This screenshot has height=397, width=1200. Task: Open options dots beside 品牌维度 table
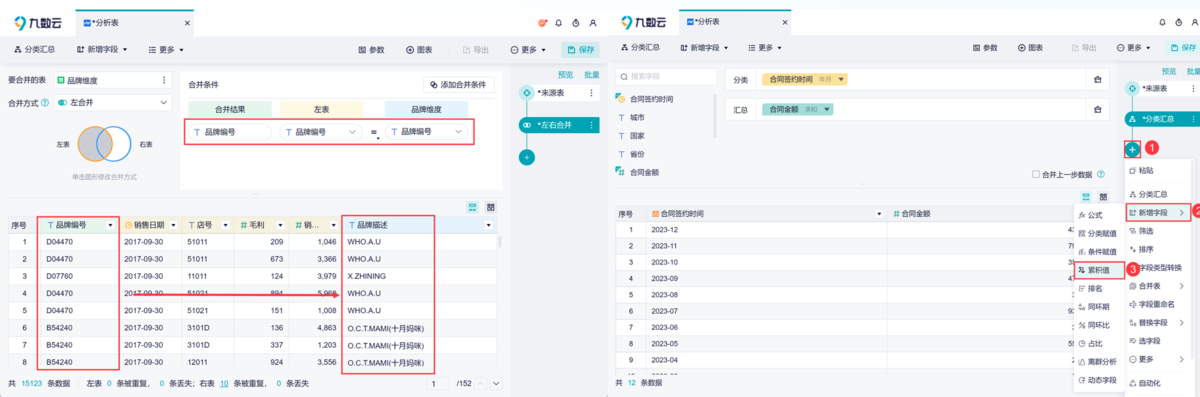point(164,80)
